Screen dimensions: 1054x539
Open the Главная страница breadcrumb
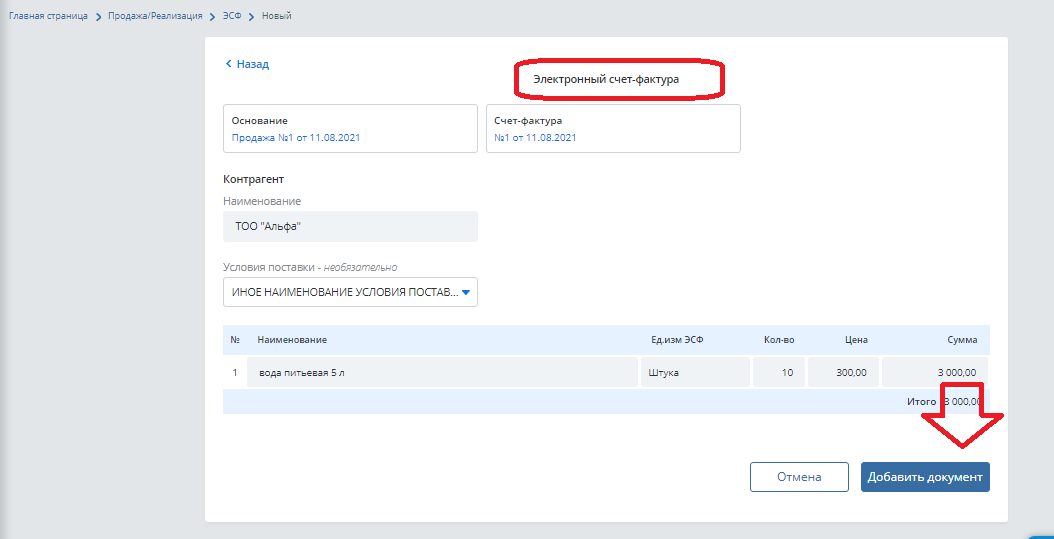(x=47, y=17)
